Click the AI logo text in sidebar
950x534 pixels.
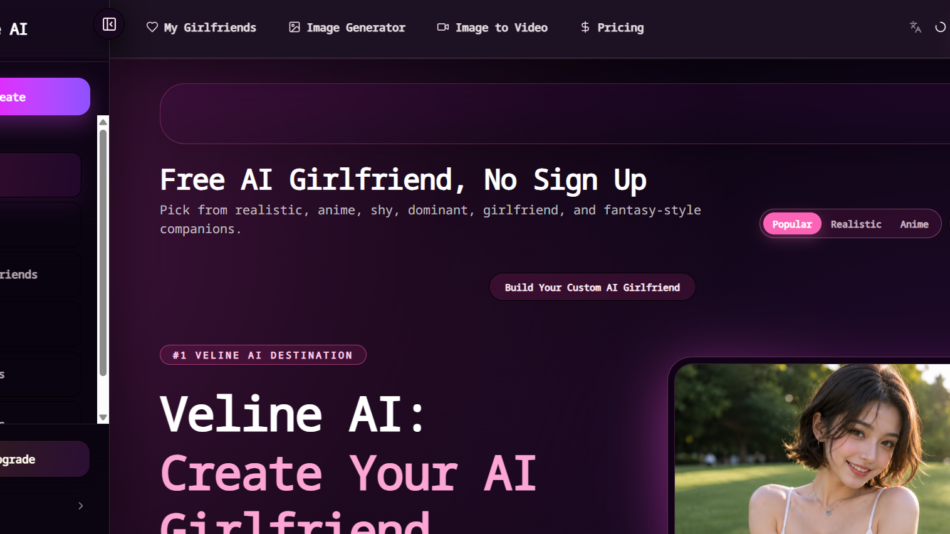18,29
